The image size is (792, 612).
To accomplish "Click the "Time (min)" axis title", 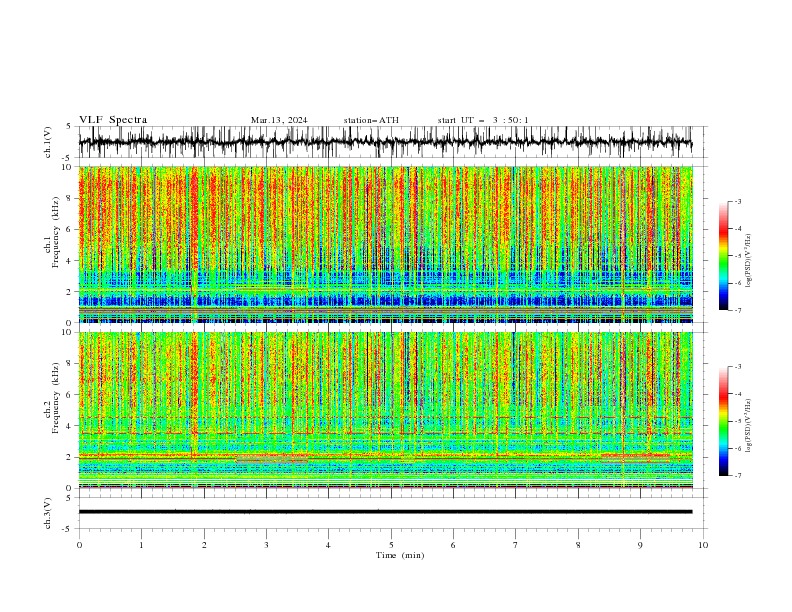I will [x=400, y=555].
